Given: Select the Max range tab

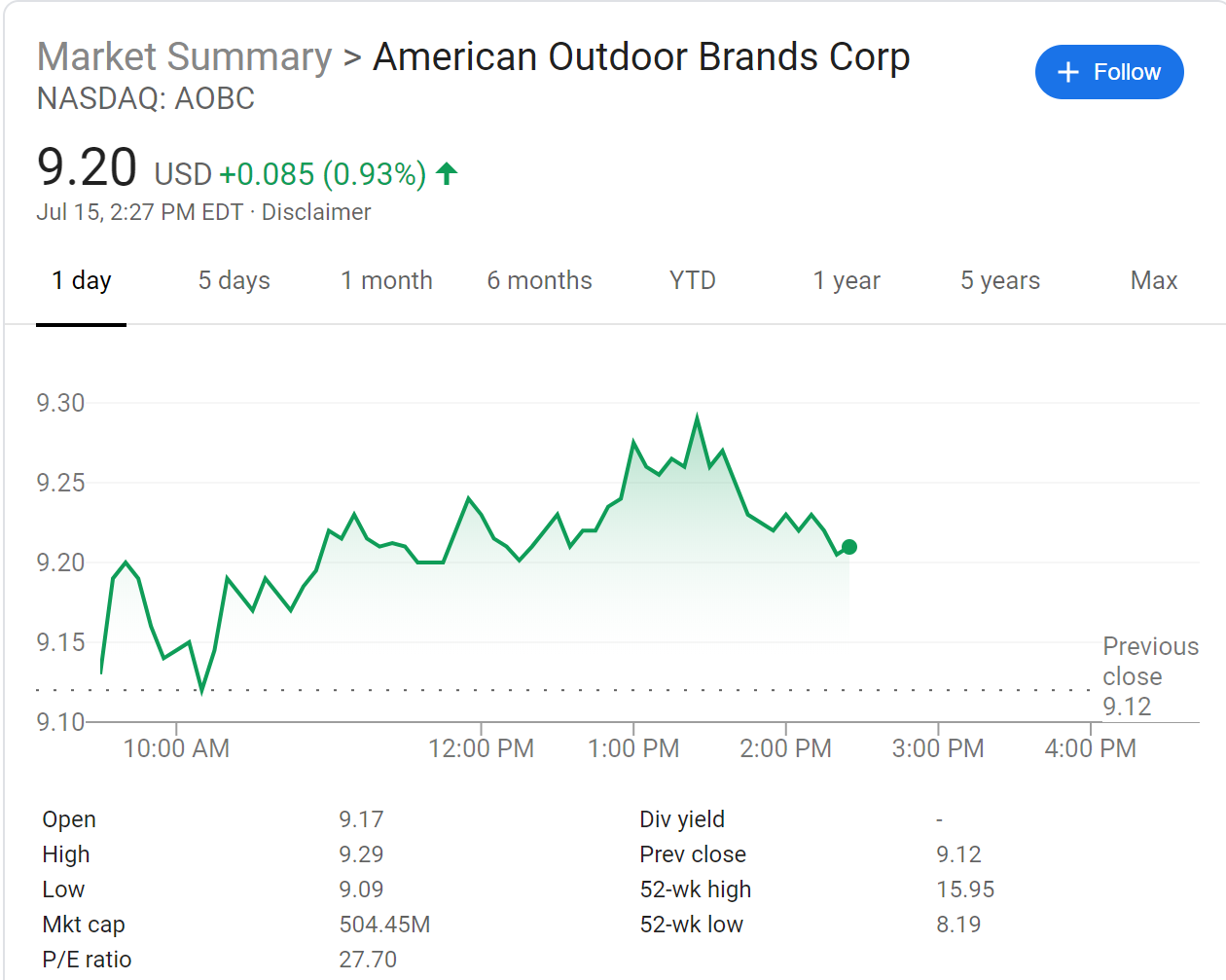Looking at the screenshot, I should [x=1154, y=281].
